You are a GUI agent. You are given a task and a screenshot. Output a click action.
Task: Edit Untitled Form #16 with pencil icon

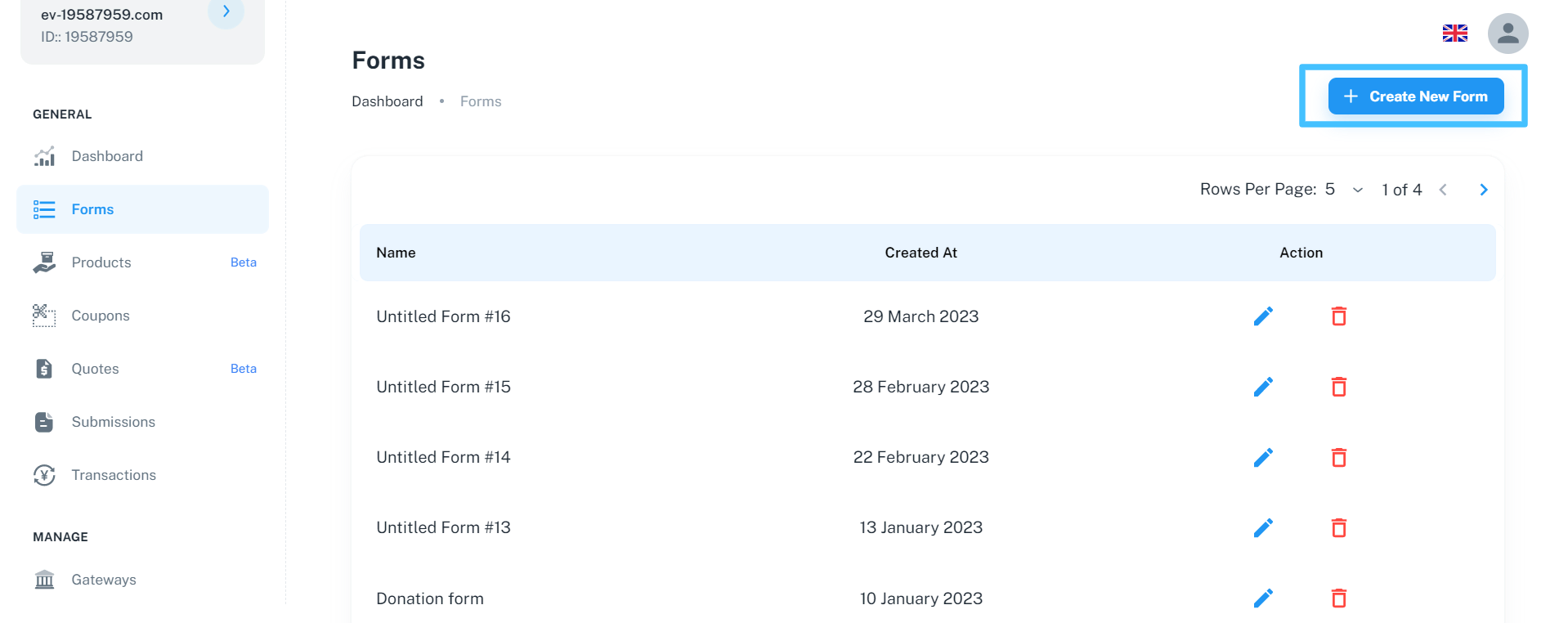click(1263, 316)
